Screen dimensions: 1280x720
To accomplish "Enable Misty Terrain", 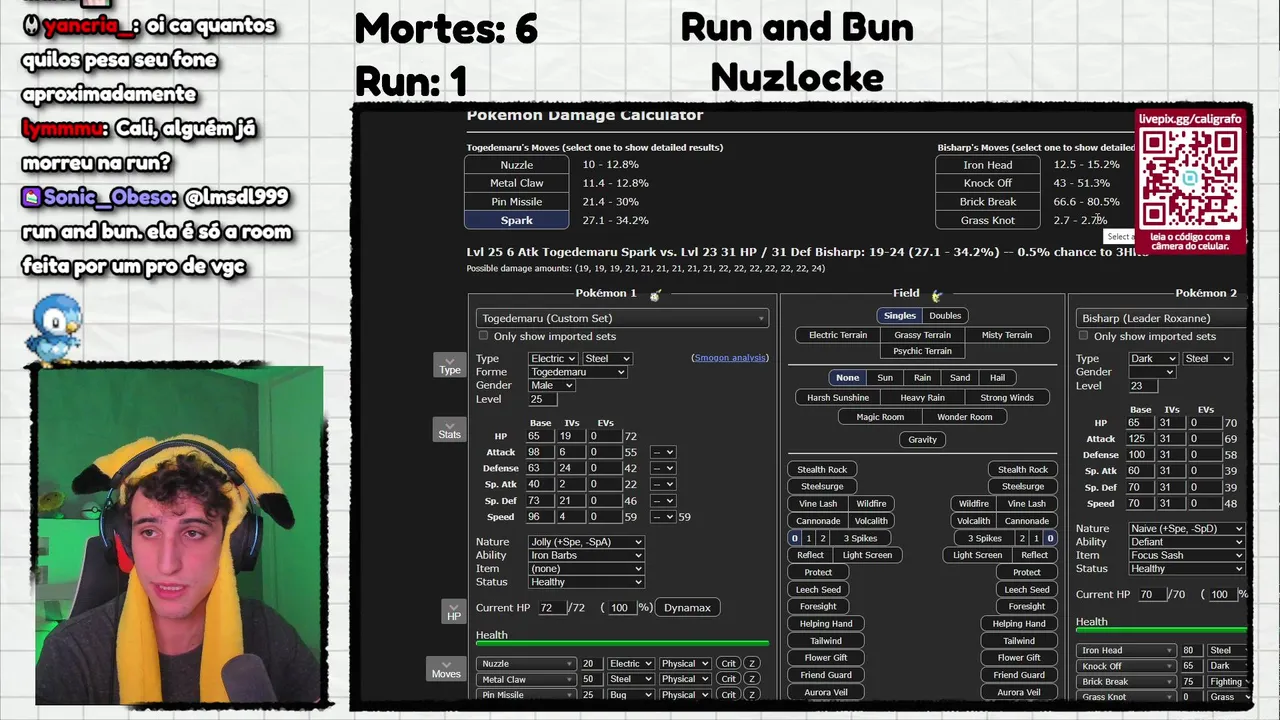I will tap(1006, 335).
